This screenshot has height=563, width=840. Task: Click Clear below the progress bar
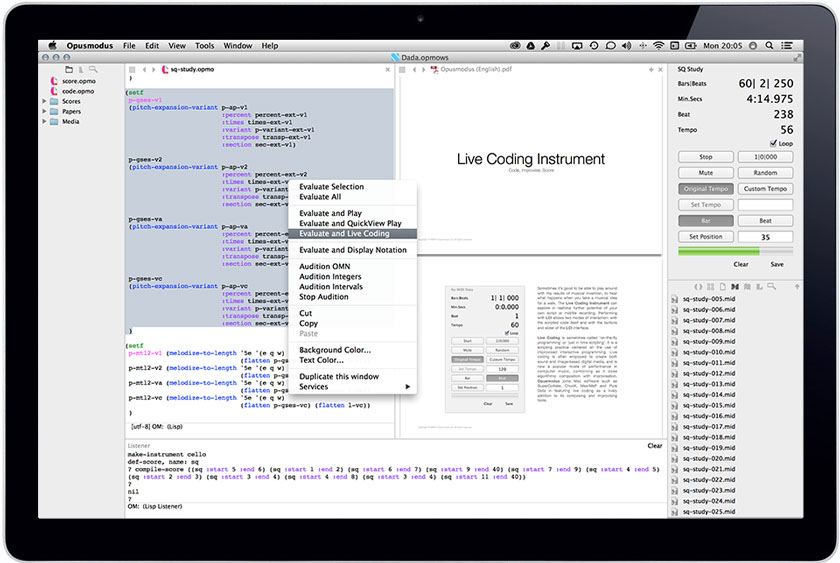741,265
